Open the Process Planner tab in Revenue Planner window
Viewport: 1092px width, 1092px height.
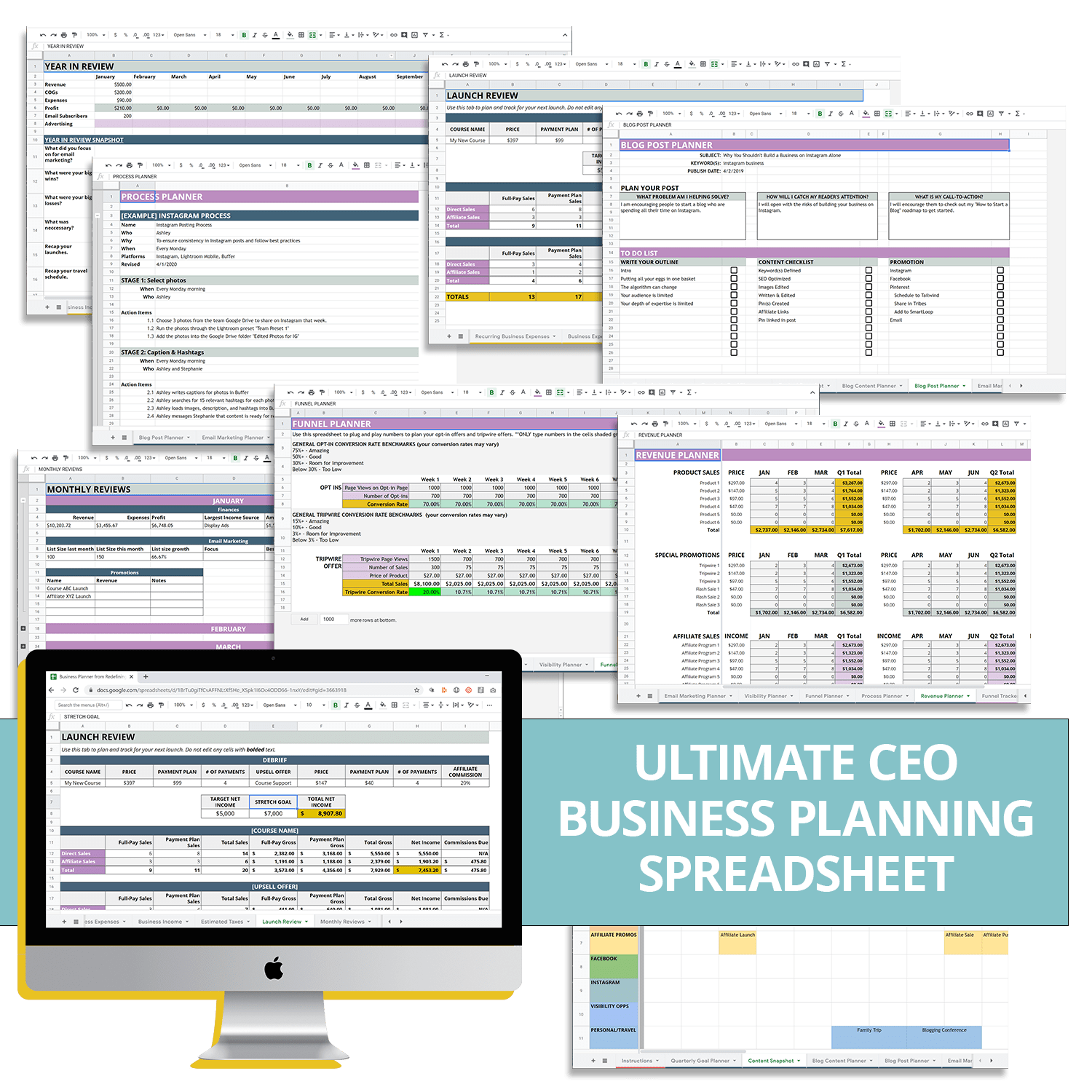pyautogui.click(x=882, y=696)
